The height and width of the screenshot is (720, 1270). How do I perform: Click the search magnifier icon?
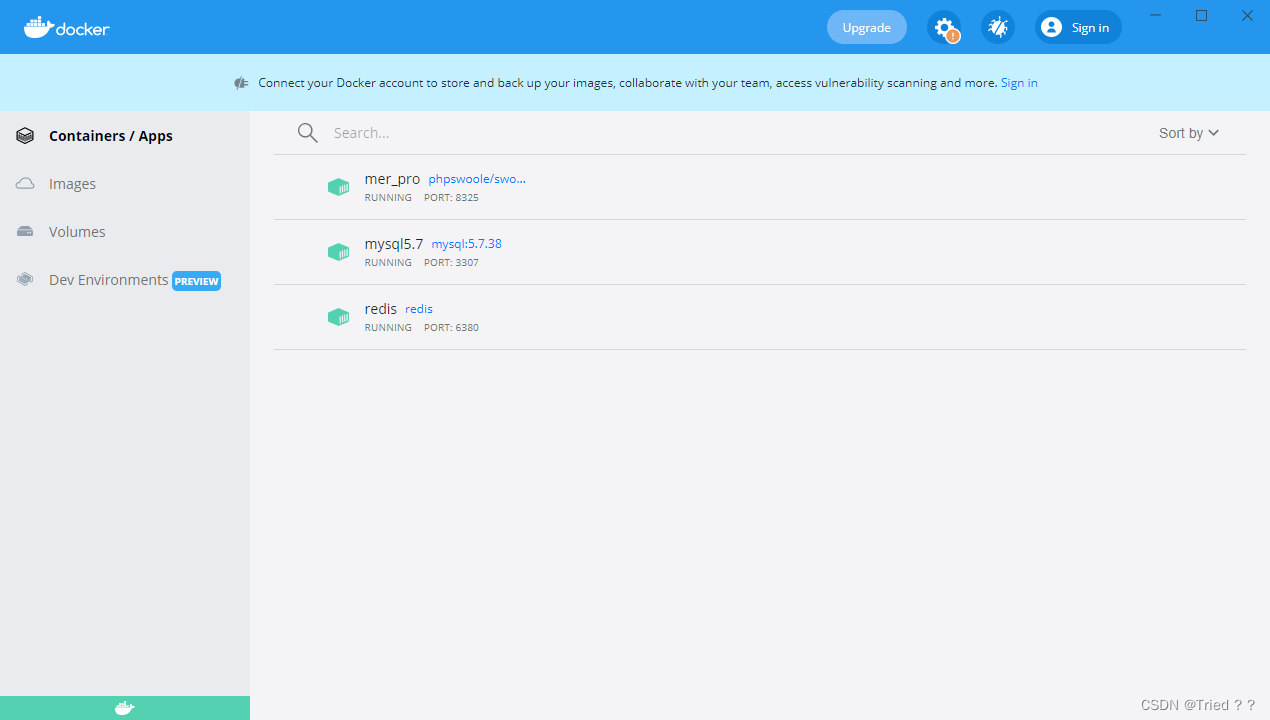(x=308, y=133)
